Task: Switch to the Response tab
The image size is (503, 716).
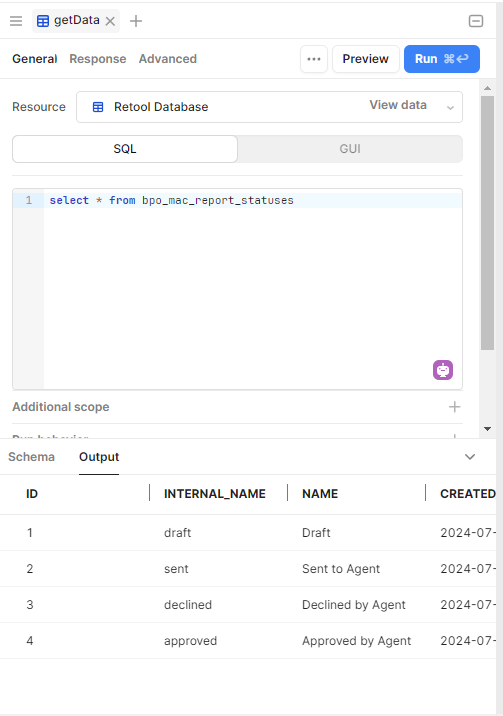Action: click(x=98, y=59)
